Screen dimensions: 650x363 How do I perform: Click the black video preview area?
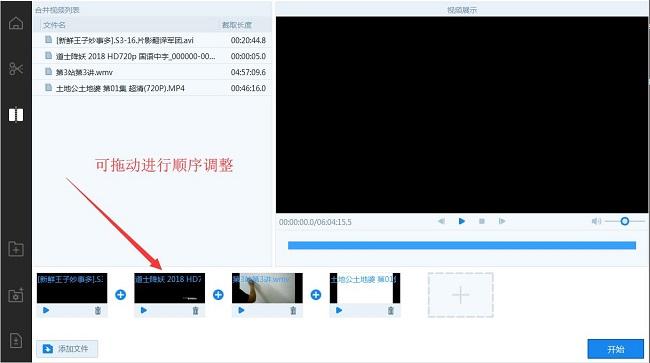point(462,115)
